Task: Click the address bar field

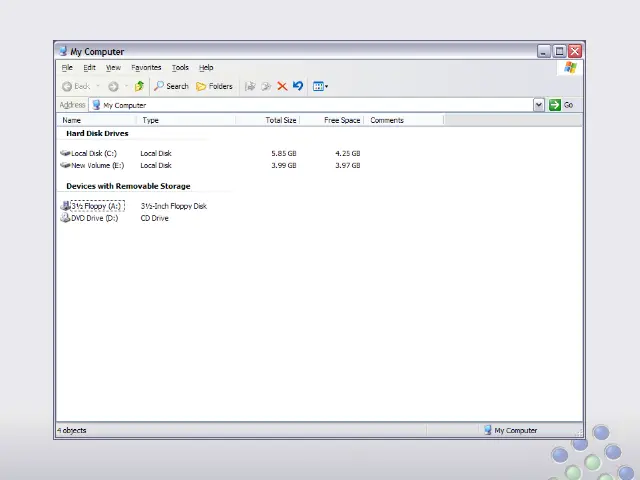Action: pos(311,105)
